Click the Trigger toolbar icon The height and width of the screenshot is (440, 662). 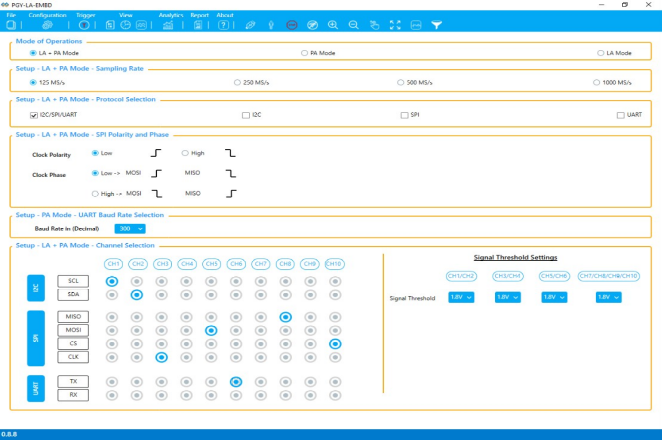pyautogui.click(x=86, y=24)
